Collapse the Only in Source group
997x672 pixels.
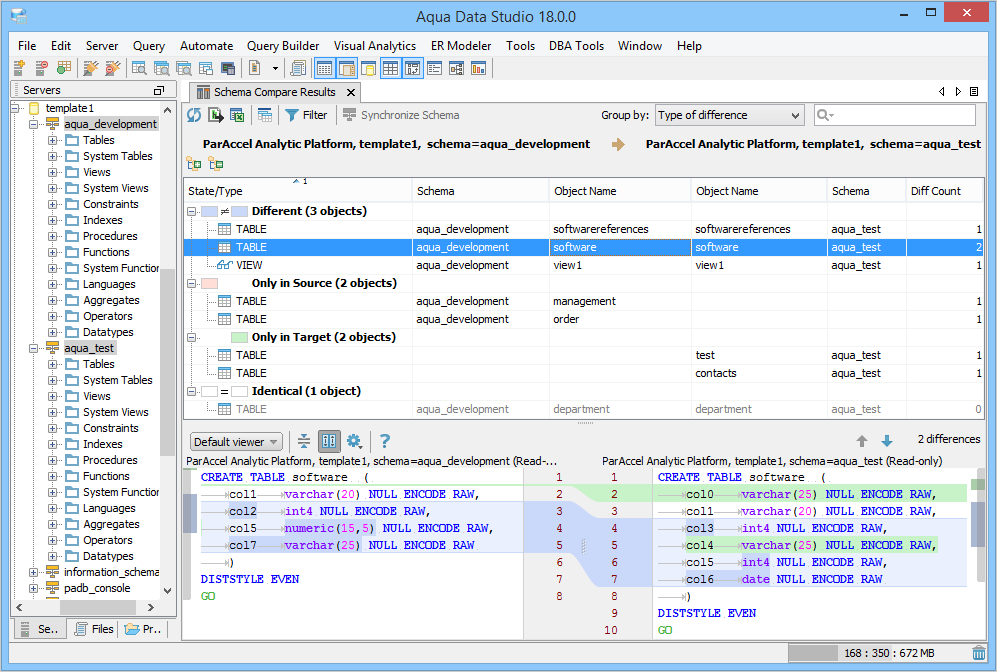(x=191, y=284)
